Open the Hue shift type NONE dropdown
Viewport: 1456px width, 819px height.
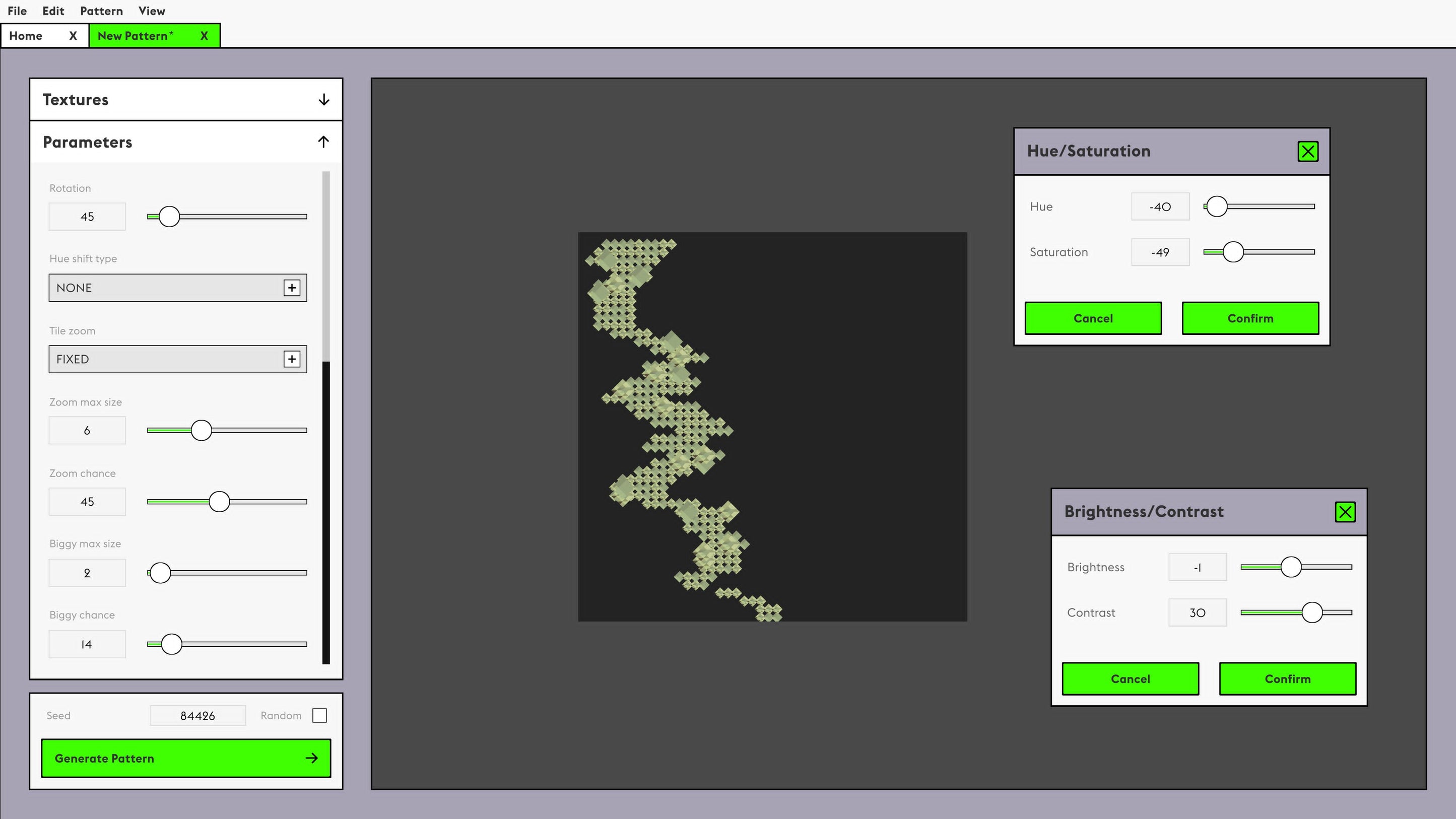pos(164,288)
